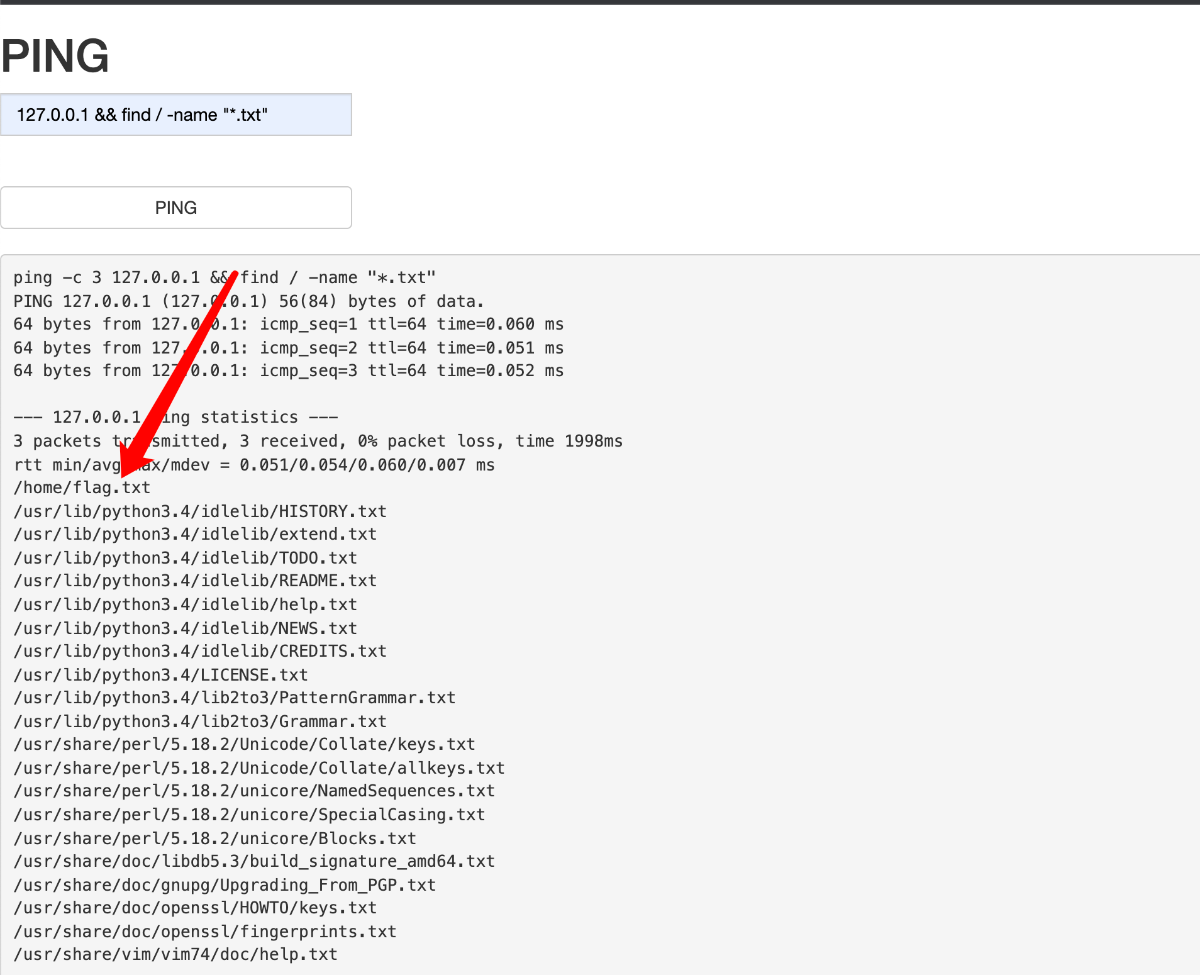Click the openssl/HOWTO/keys.txt path line
Viewport: 1200px width, 975px height.
[195, 908]
